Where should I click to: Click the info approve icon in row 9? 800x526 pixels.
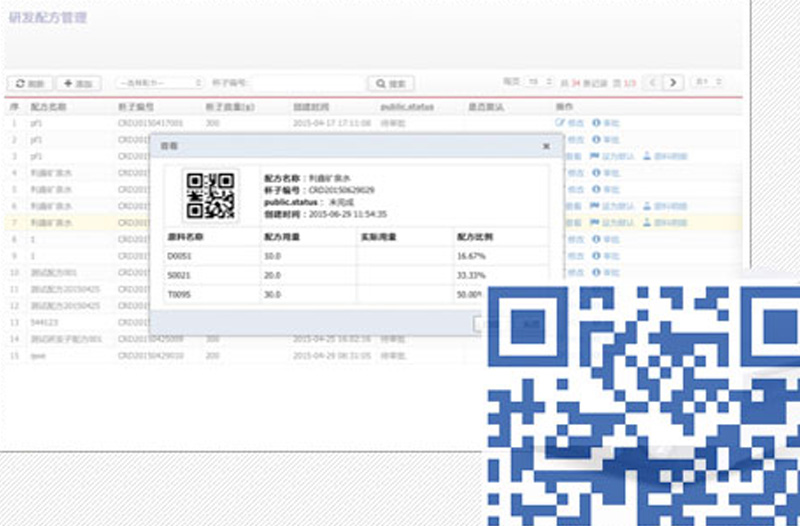[x=596, y=256]
